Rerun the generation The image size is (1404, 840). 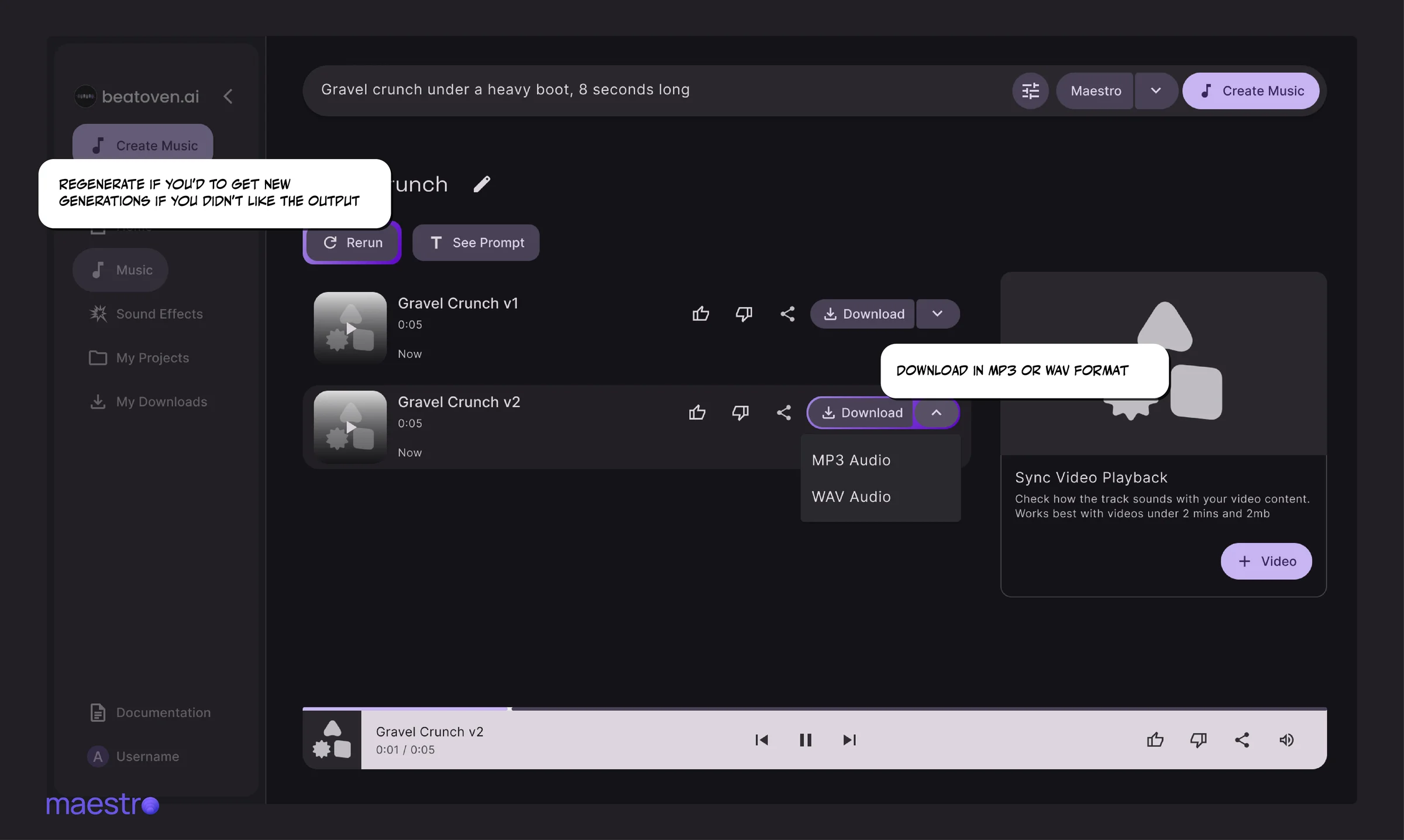[352, 243]
